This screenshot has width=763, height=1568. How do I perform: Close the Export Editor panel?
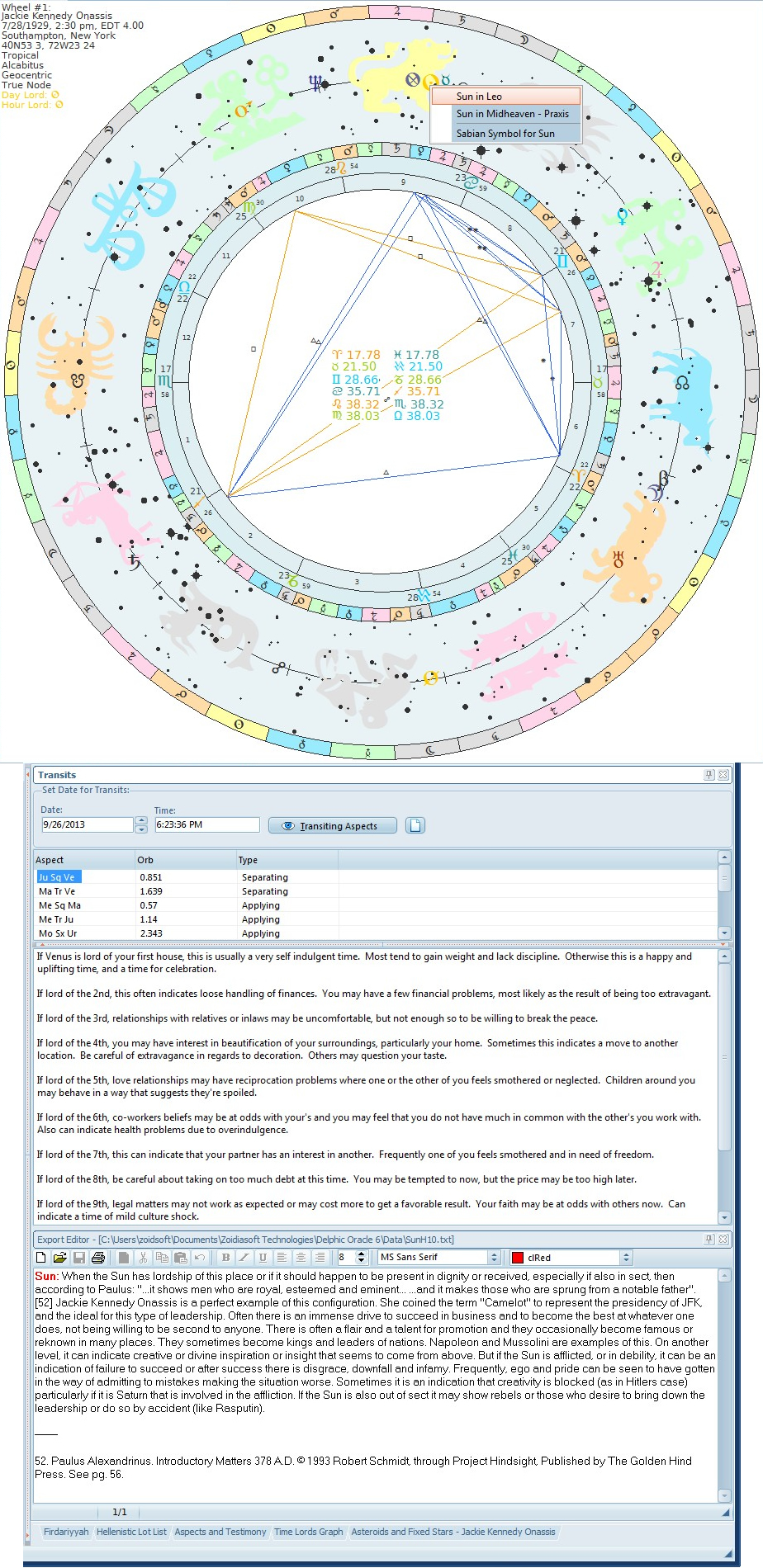point(723,1240)
